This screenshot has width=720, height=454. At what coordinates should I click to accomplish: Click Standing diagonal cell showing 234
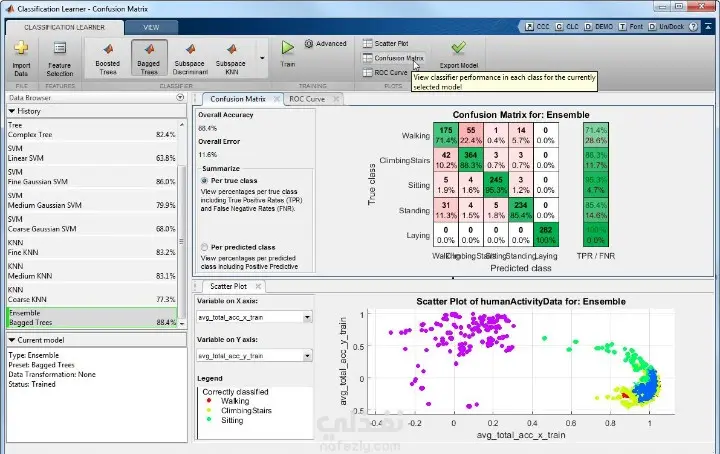click(x=521, y=210)
